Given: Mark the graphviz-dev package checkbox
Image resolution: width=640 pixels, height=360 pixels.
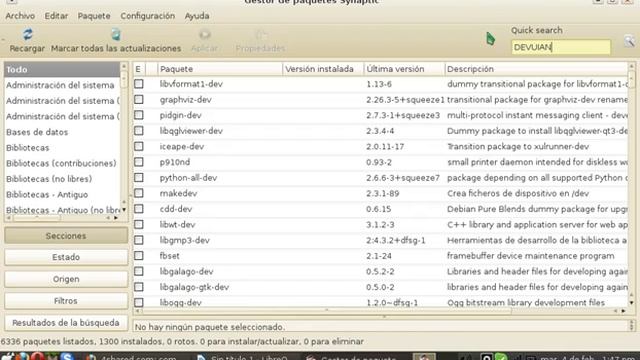Looking at the screenshot, I should [x=139, y=100].
